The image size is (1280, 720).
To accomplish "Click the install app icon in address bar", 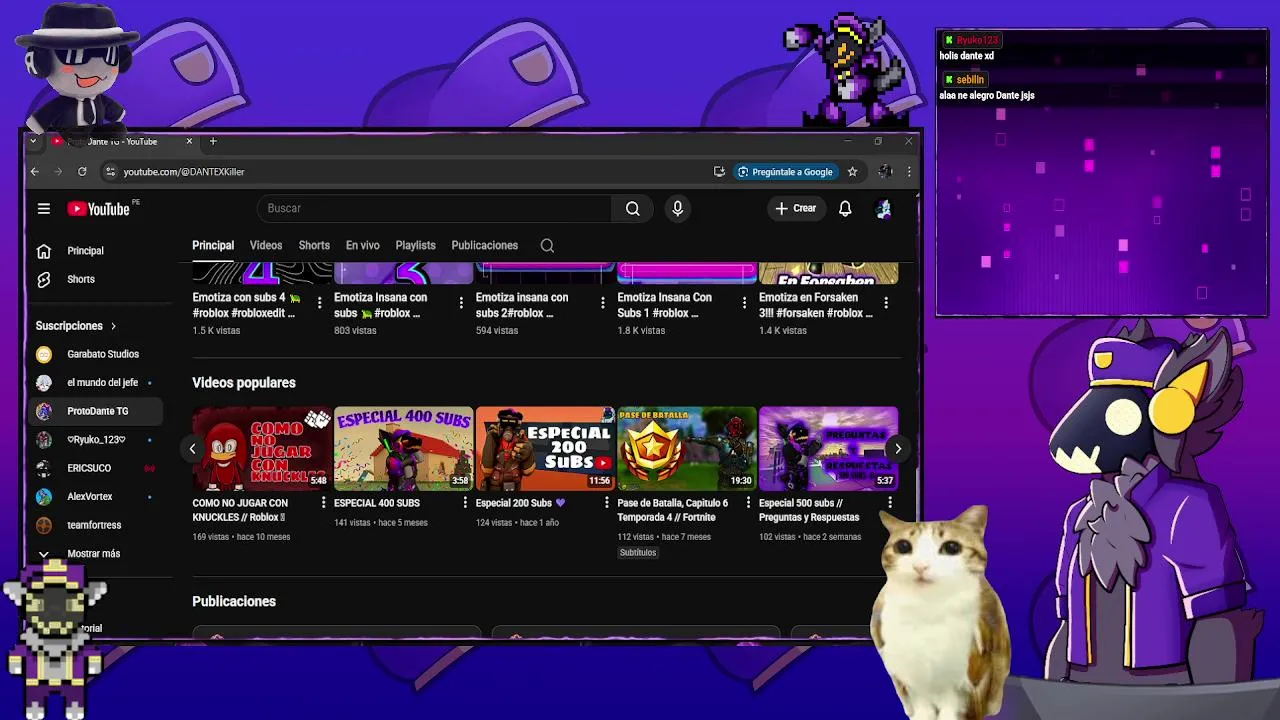I will tap(719, 172).
